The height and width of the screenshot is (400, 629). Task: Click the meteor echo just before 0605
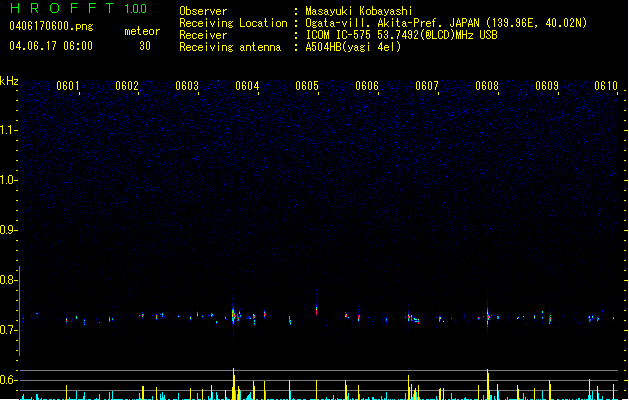coord(317,310)
